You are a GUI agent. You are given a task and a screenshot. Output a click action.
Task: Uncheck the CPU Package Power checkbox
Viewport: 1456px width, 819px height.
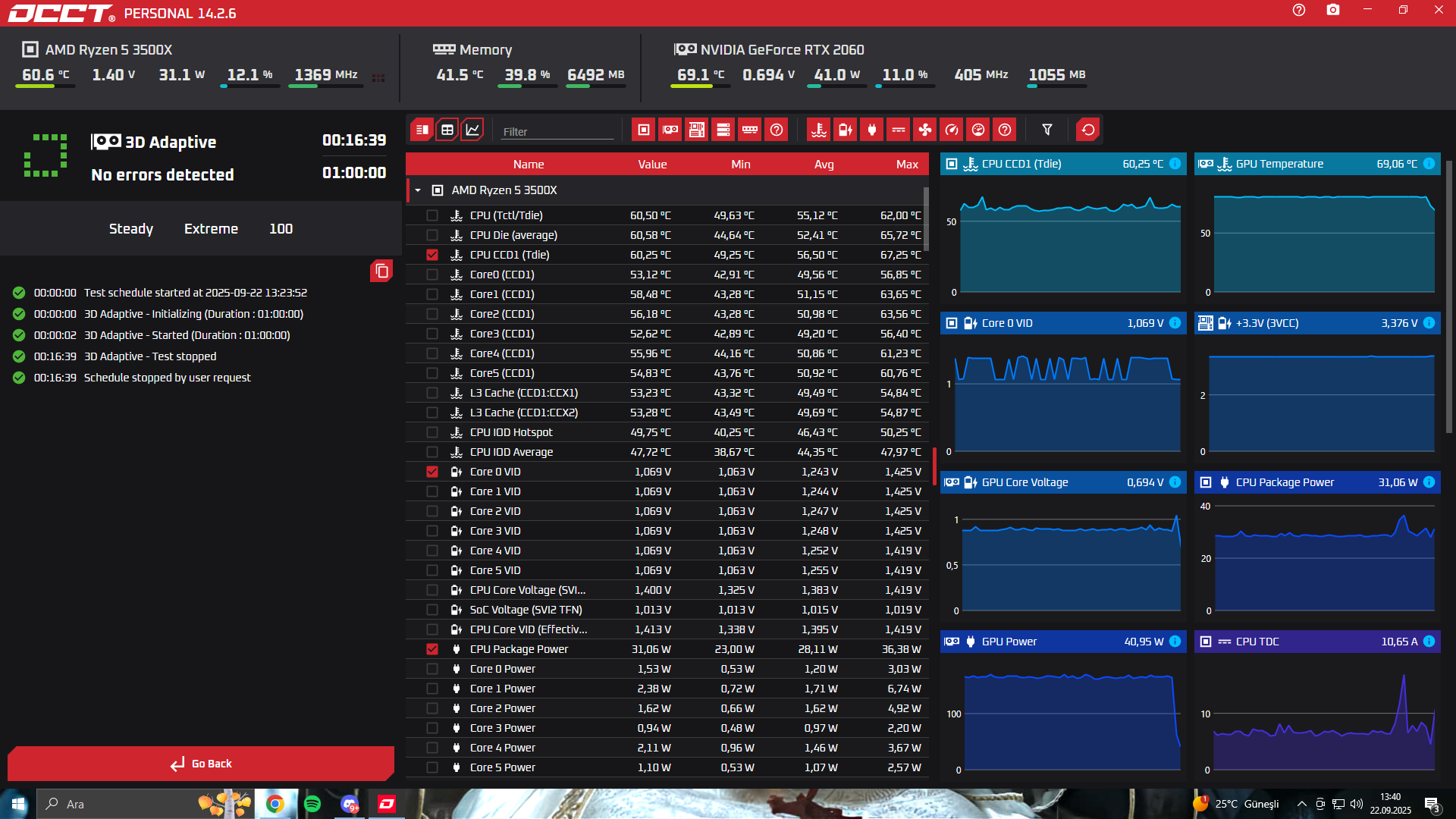tap(432, 649)
